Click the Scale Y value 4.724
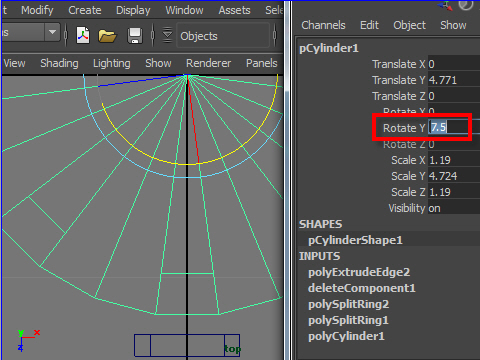Screen dimensions: 480x360 point(454,176)
